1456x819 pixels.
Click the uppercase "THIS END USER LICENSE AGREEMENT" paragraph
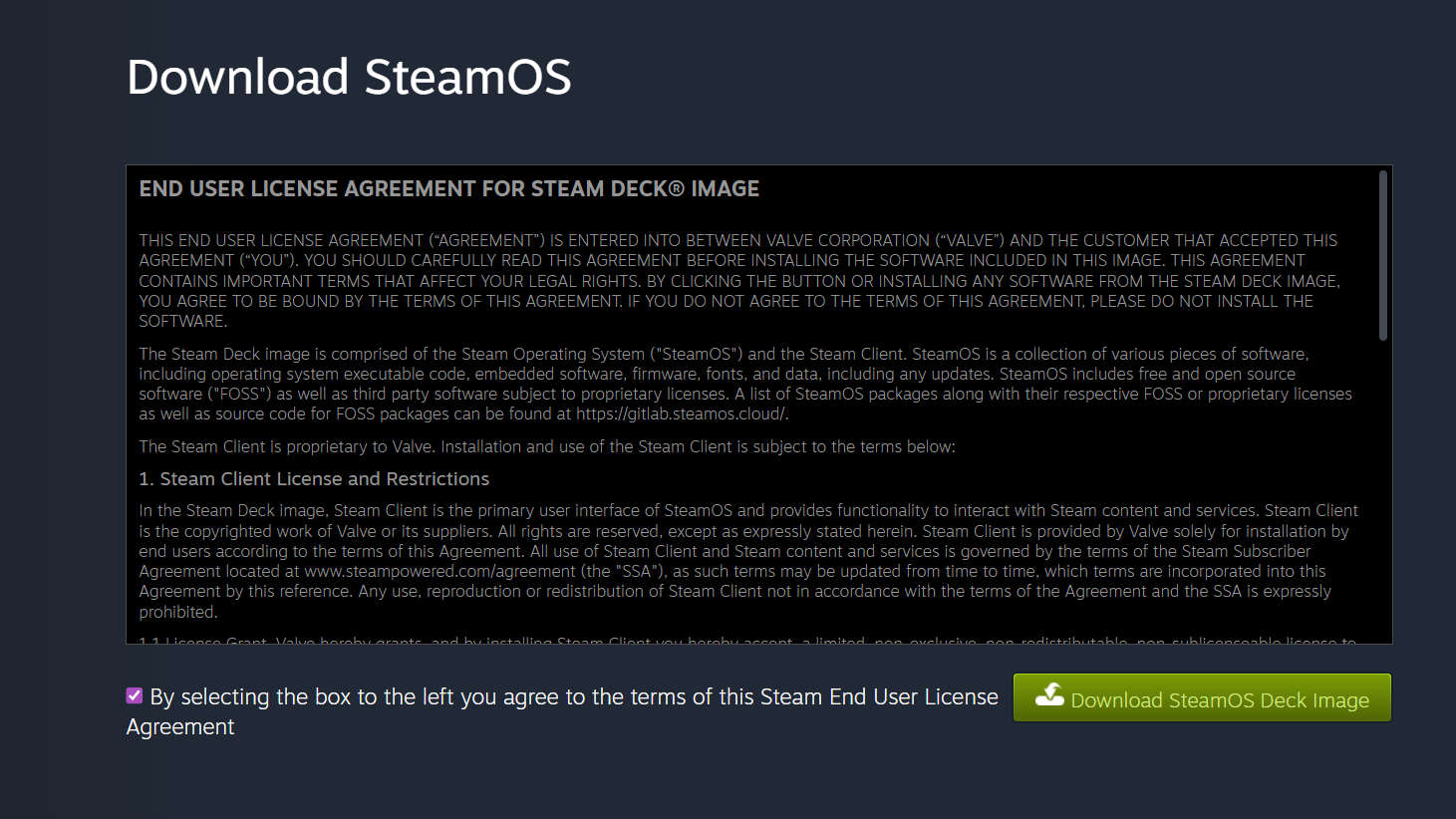[737, 281]
